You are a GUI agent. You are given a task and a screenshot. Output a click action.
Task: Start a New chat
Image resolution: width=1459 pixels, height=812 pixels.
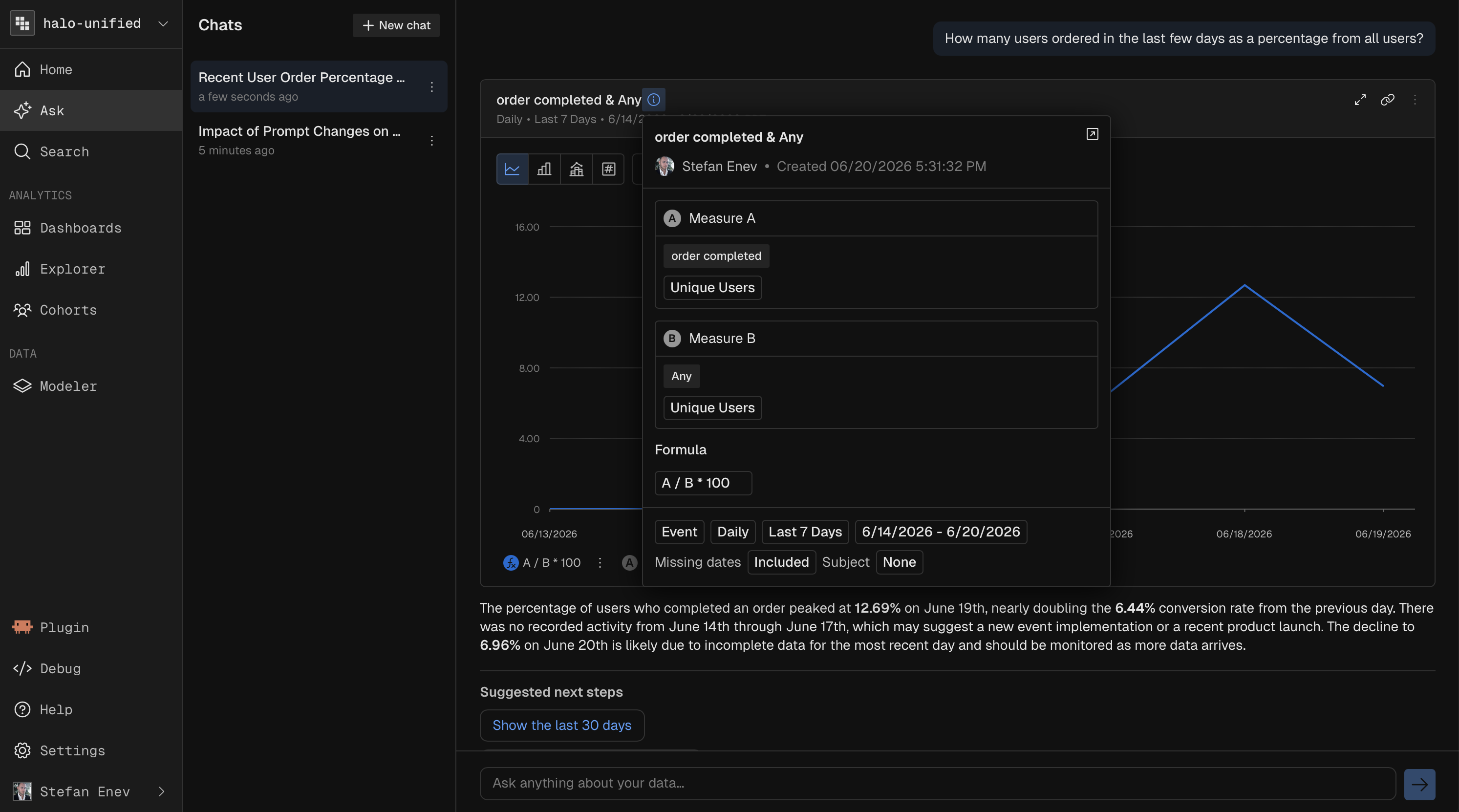pos(396,25)
